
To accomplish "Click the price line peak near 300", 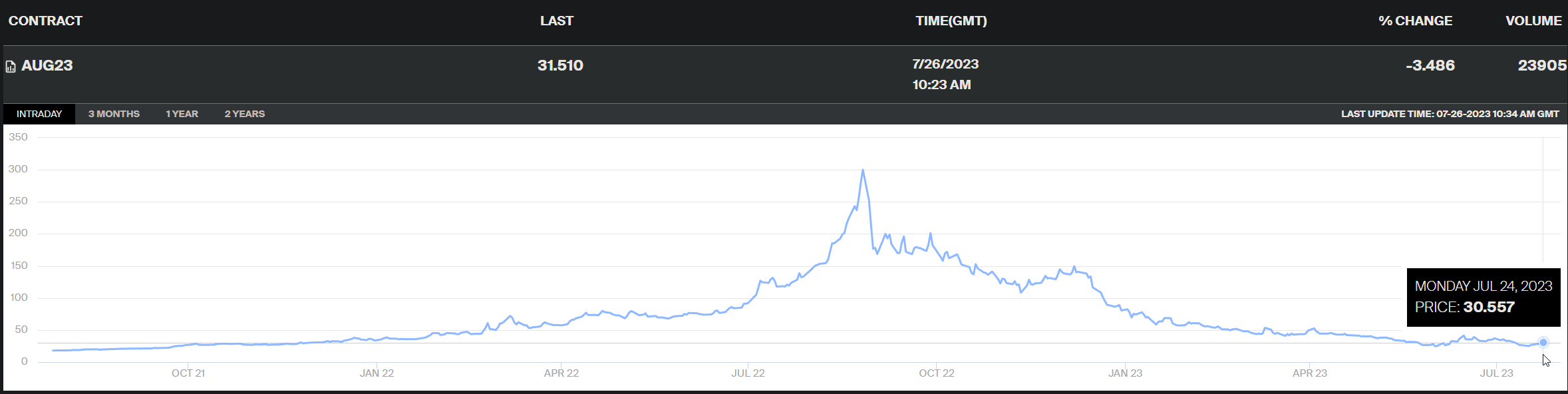I will coord(863,170).
